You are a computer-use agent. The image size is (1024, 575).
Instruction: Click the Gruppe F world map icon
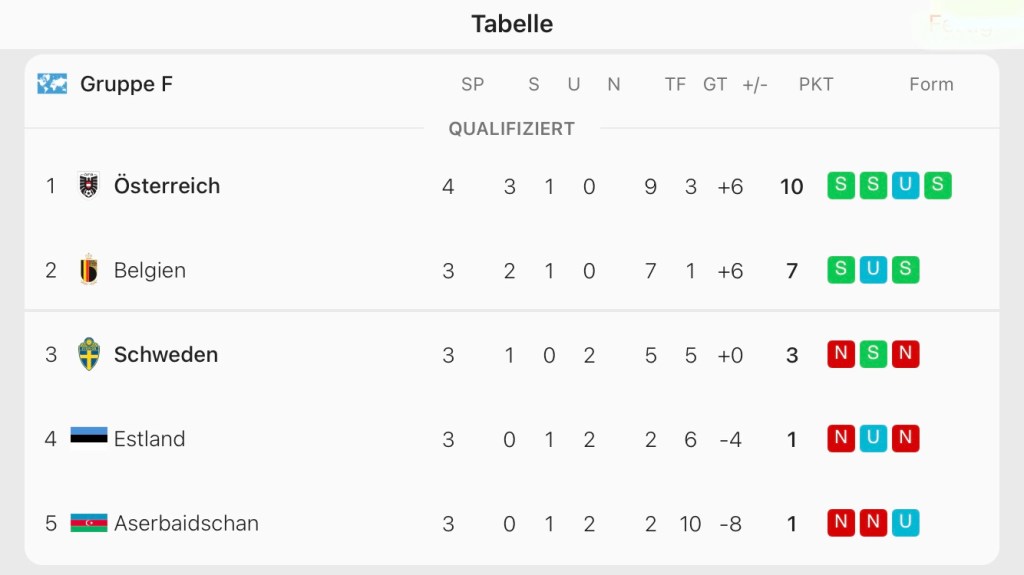(52, 84)
